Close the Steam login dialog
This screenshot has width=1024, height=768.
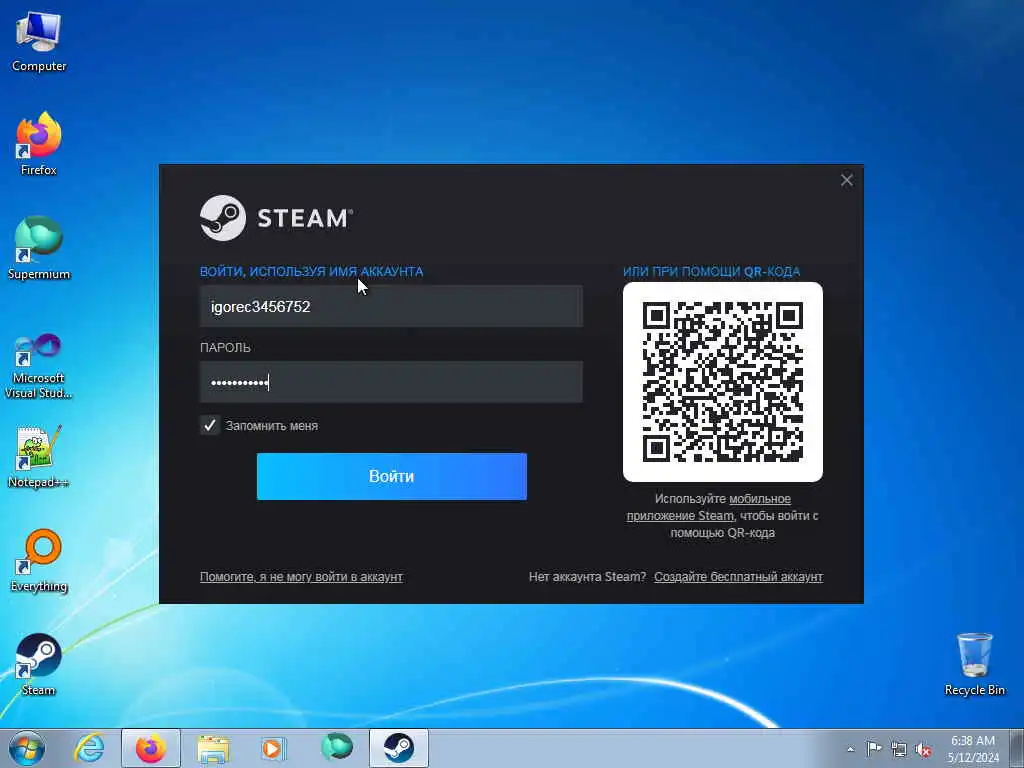click(x=846, y=180)
